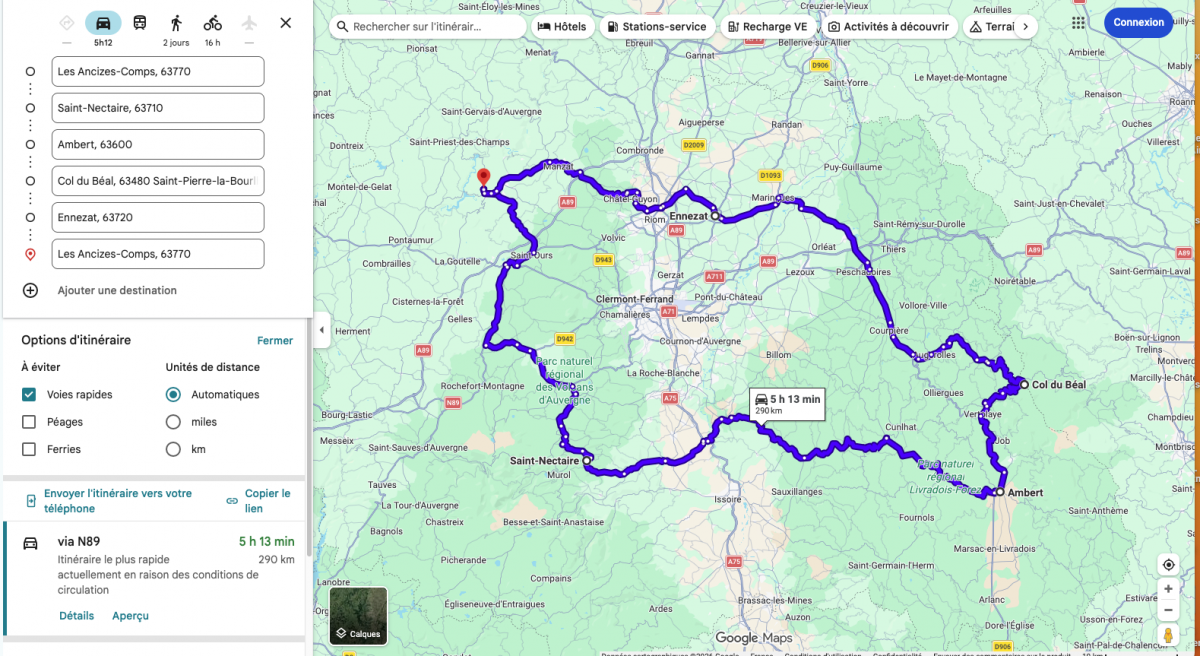Check the Péages checkbox

pos(29,422)
